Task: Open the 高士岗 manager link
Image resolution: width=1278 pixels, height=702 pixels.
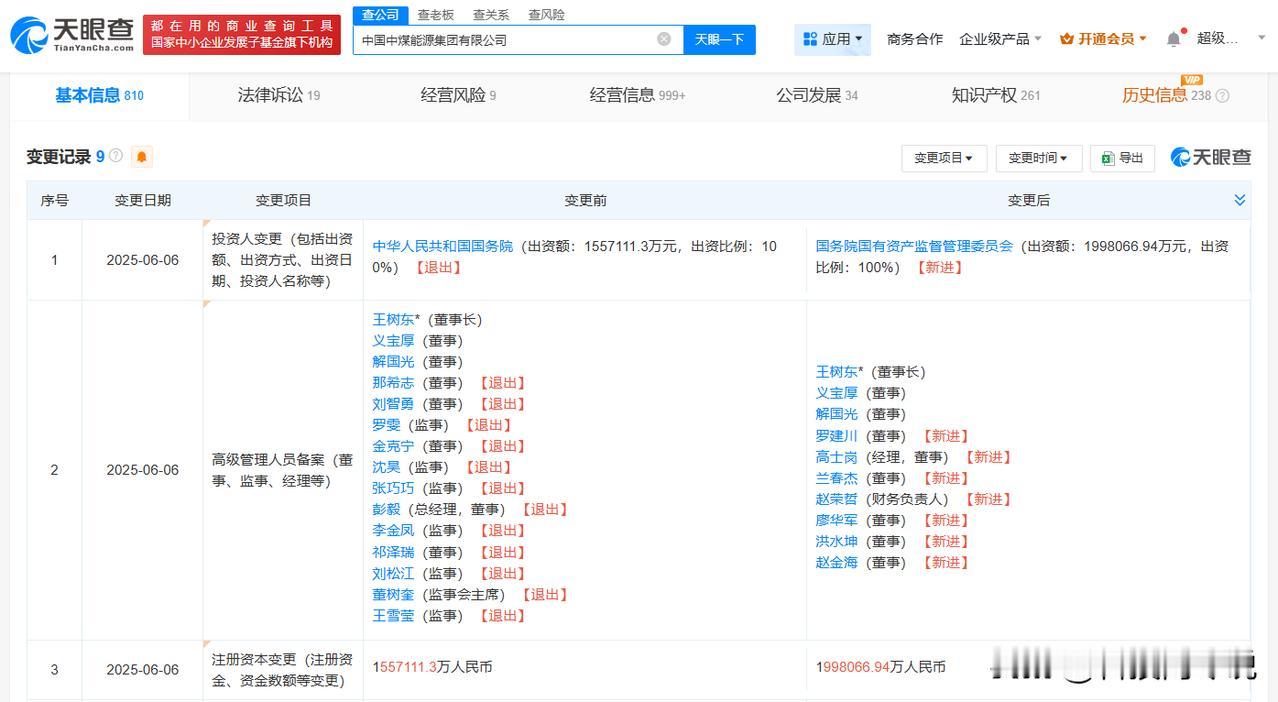Action: pyautogui.click(x=836, y=457)
